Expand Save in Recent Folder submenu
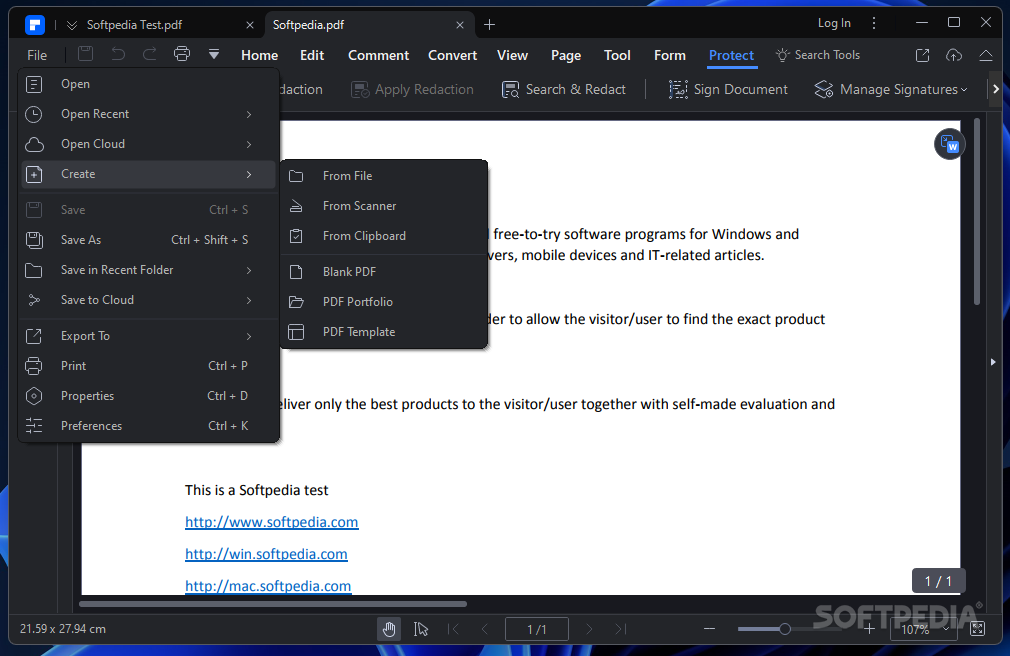The height and width of the screenshot is (656, 1010). 149,270
